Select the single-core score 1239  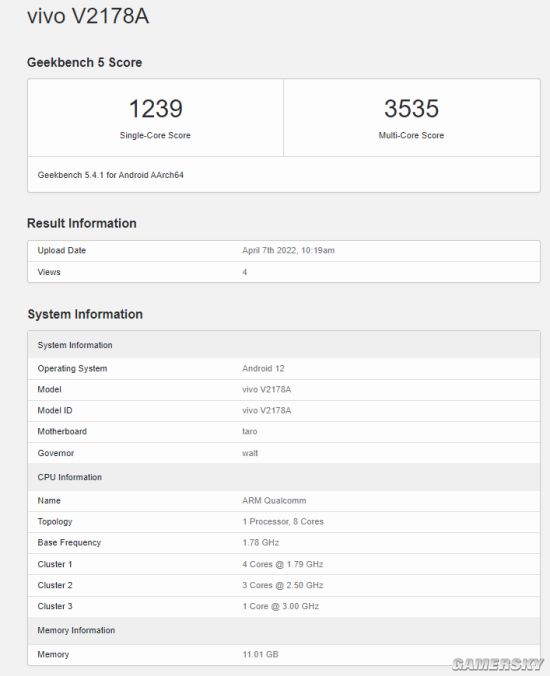pyautogui.click(x=156, y=108)
